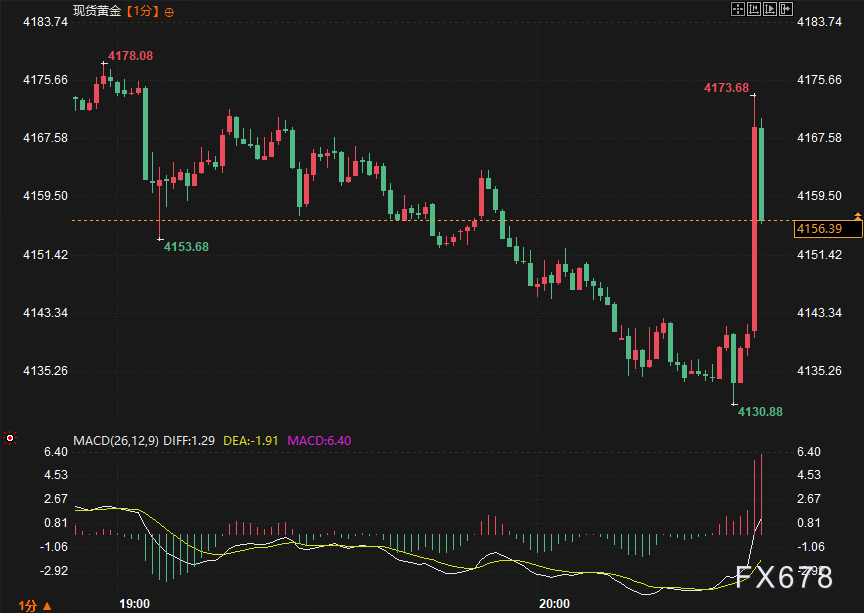The height and width of the screenshot is (613, 864).
Task: Click the 4153.68 low price label
Action: [x=186, y=246]
